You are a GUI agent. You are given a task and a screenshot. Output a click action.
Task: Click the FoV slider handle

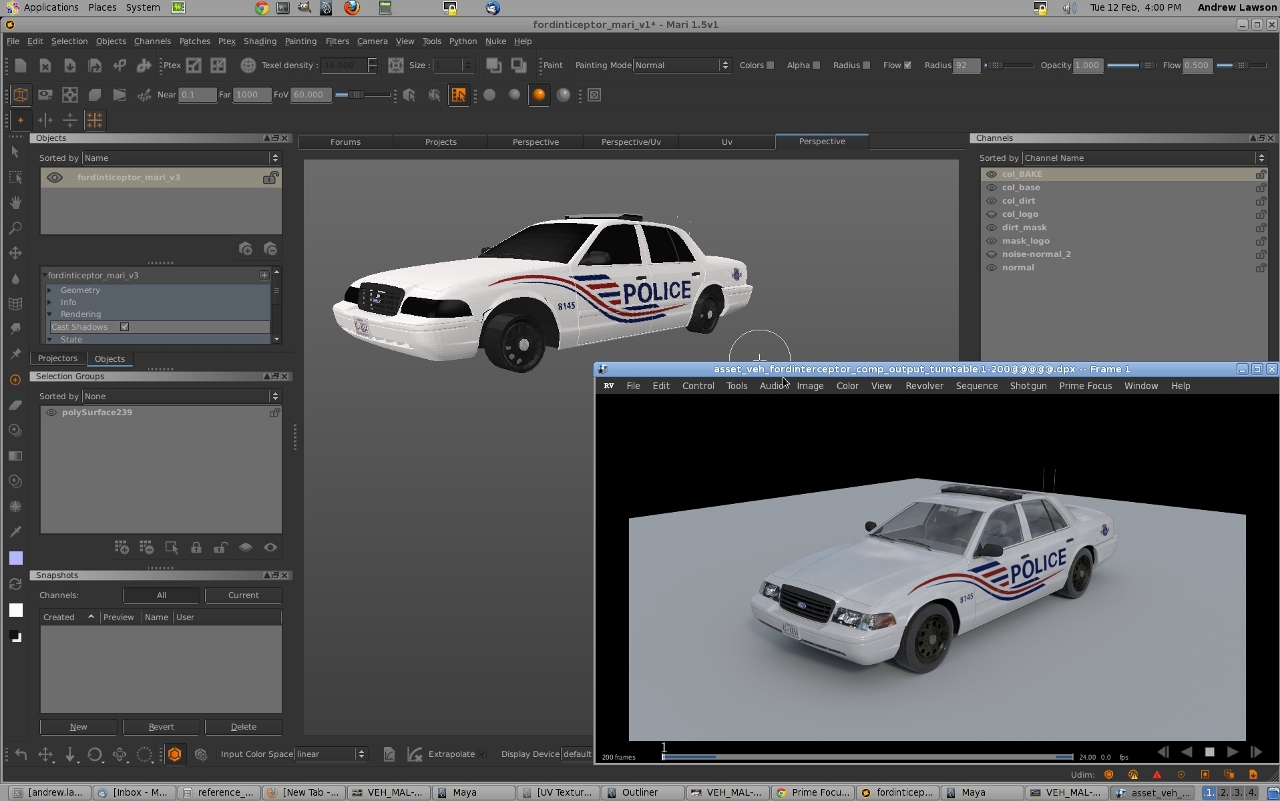355,95
